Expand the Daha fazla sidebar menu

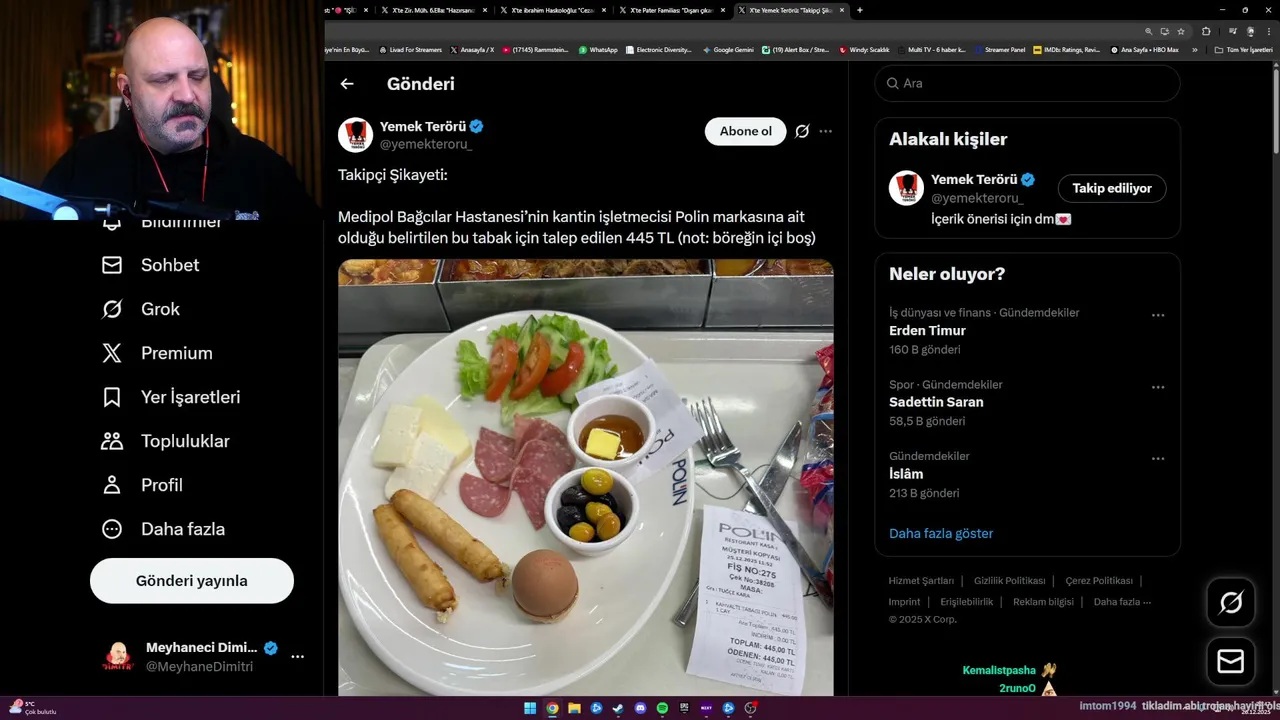[x=163, y=529]
